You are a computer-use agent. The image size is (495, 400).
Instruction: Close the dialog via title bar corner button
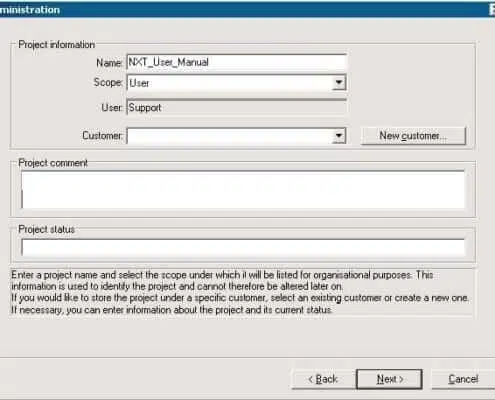[x=492, y=9]
